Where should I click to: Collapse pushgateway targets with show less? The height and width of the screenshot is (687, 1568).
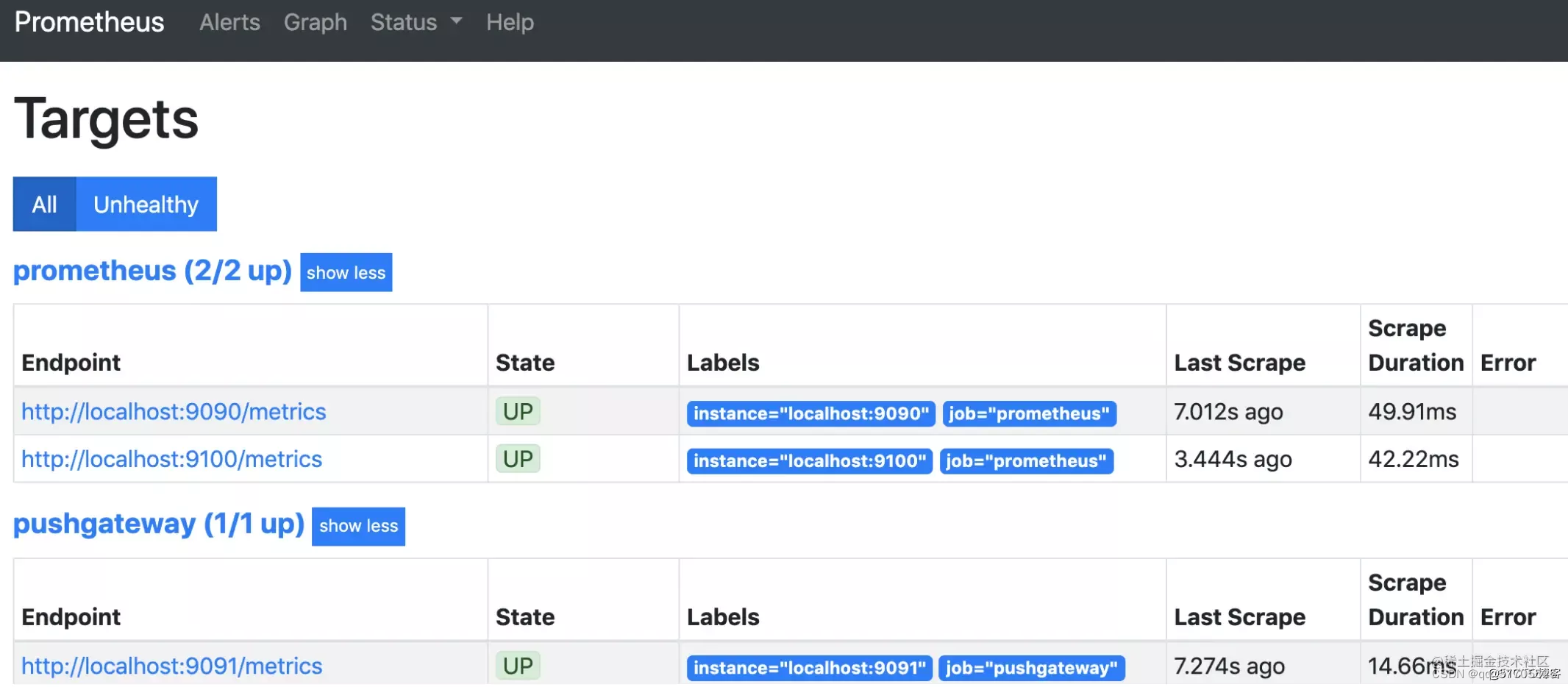click(x=358, y=526)
